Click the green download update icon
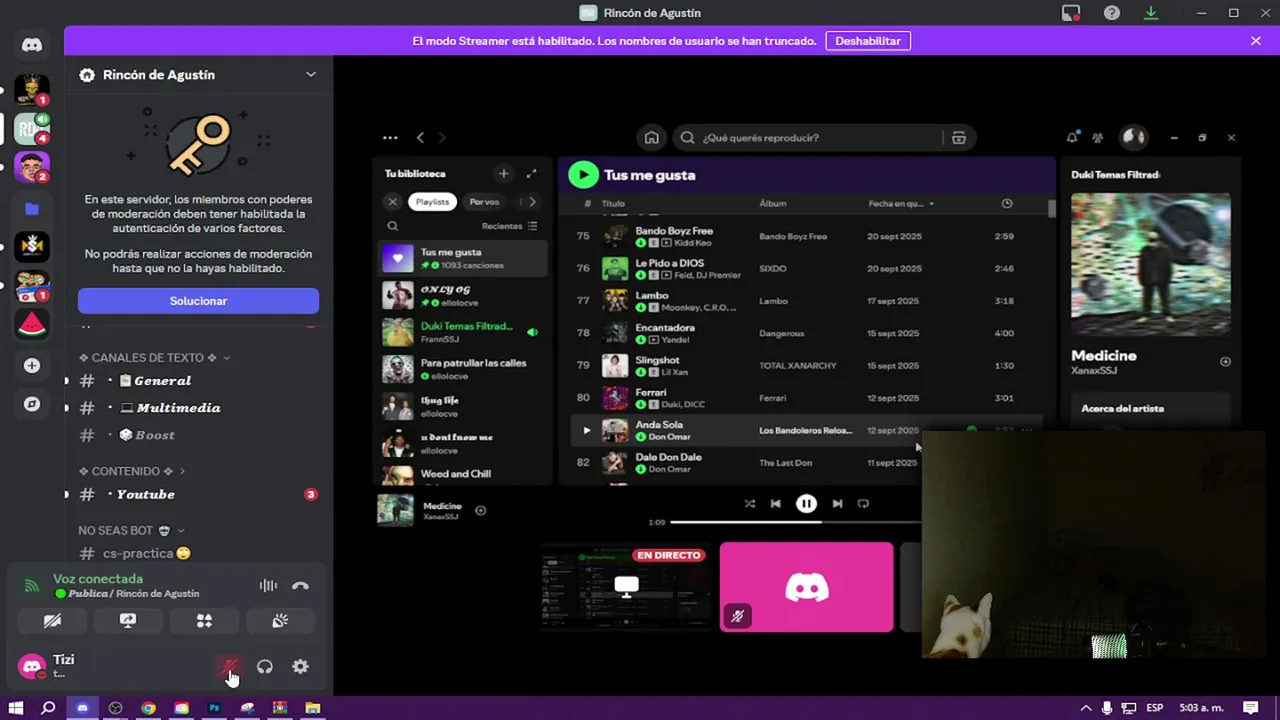This screenshot has width=1280, height=720. click(x=1151, y=13)
